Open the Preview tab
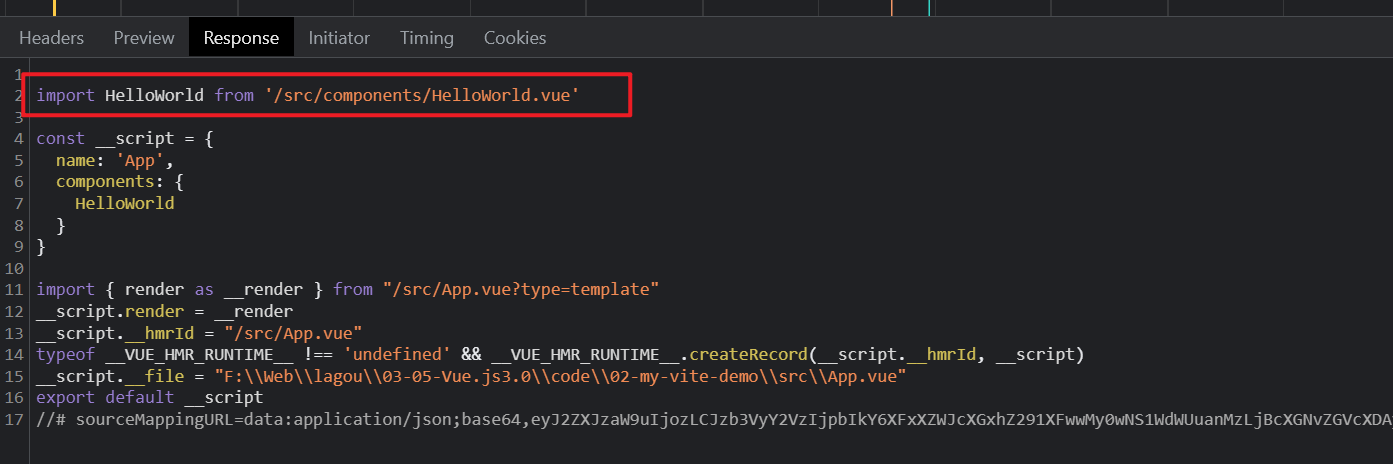The image size is (1393, 464). [x=144, y=38]
